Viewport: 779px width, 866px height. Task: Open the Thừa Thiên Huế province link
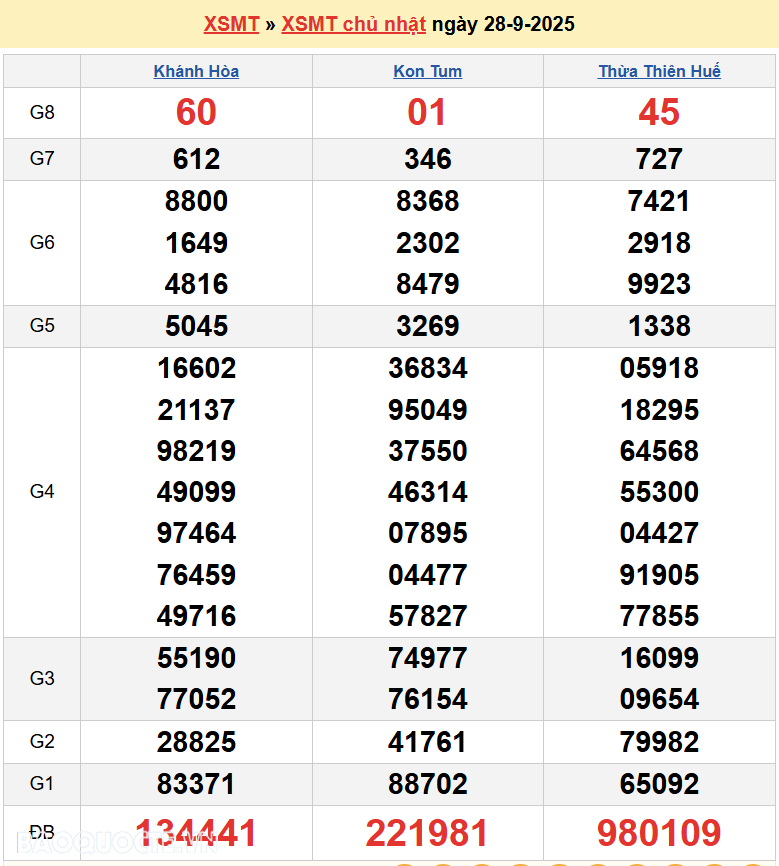click(659, 71)
